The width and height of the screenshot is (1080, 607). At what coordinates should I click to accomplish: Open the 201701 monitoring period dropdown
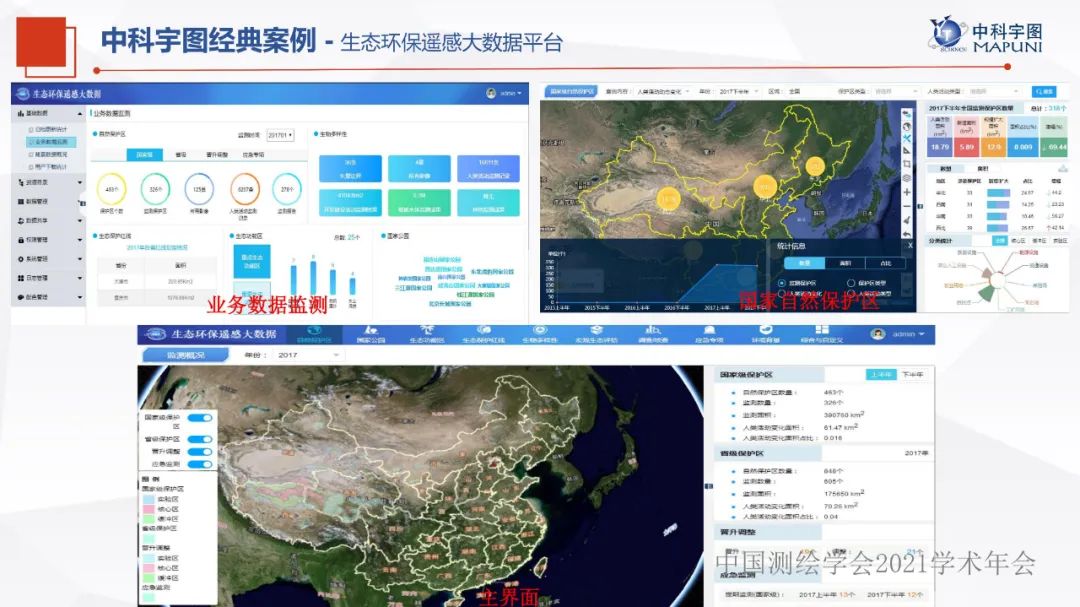pyautogui.click(x=280, y=135)
